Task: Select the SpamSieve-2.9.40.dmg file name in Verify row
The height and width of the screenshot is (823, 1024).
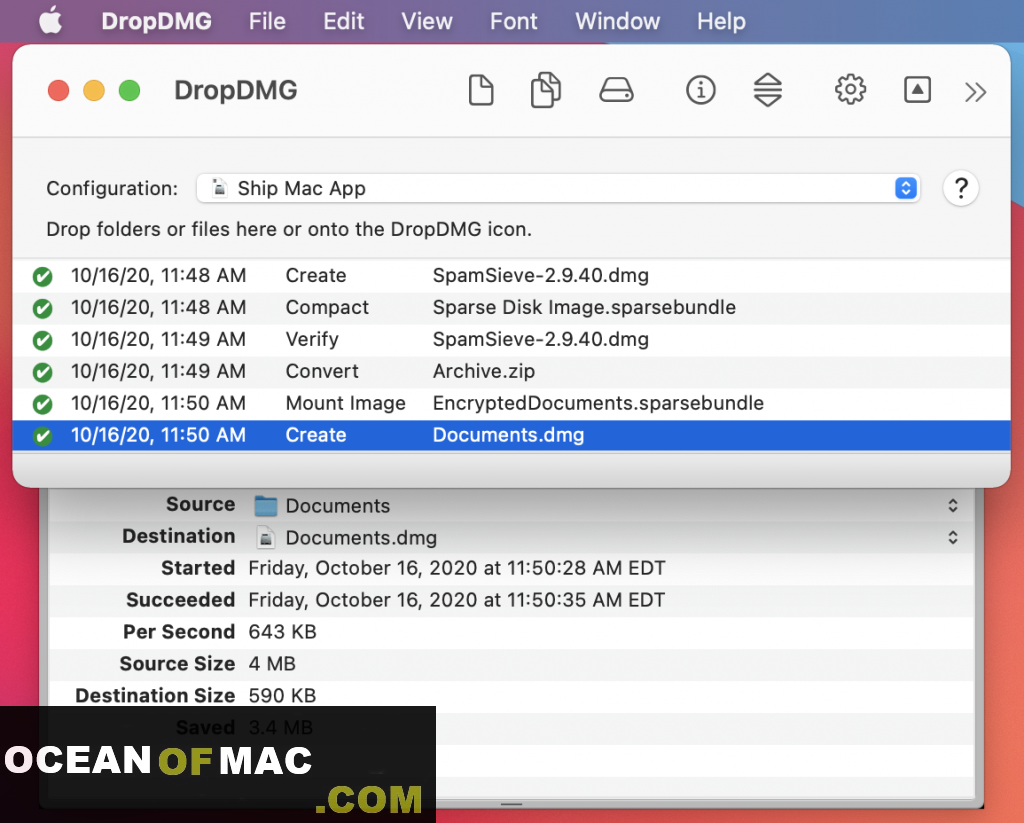Action: [541, 340]
